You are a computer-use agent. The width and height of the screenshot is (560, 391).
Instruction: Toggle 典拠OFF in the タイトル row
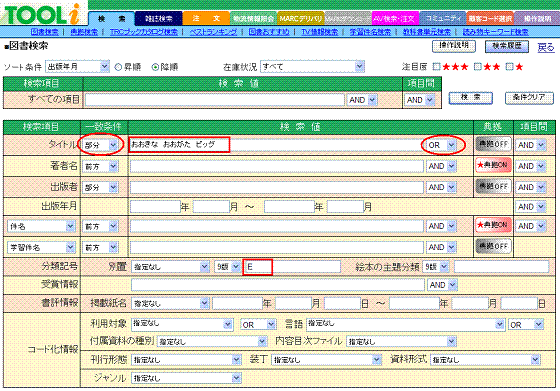coord(493,144)
